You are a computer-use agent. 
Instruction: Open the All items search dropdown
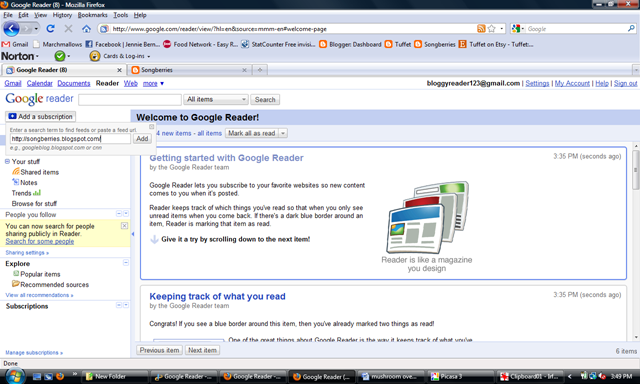[216, 99]
